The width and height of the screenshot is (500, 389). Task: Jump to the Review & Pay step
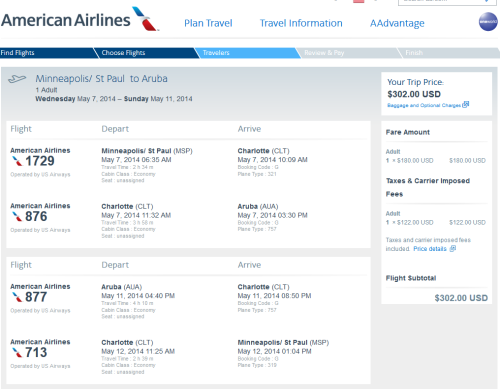[x=349, y=53]
